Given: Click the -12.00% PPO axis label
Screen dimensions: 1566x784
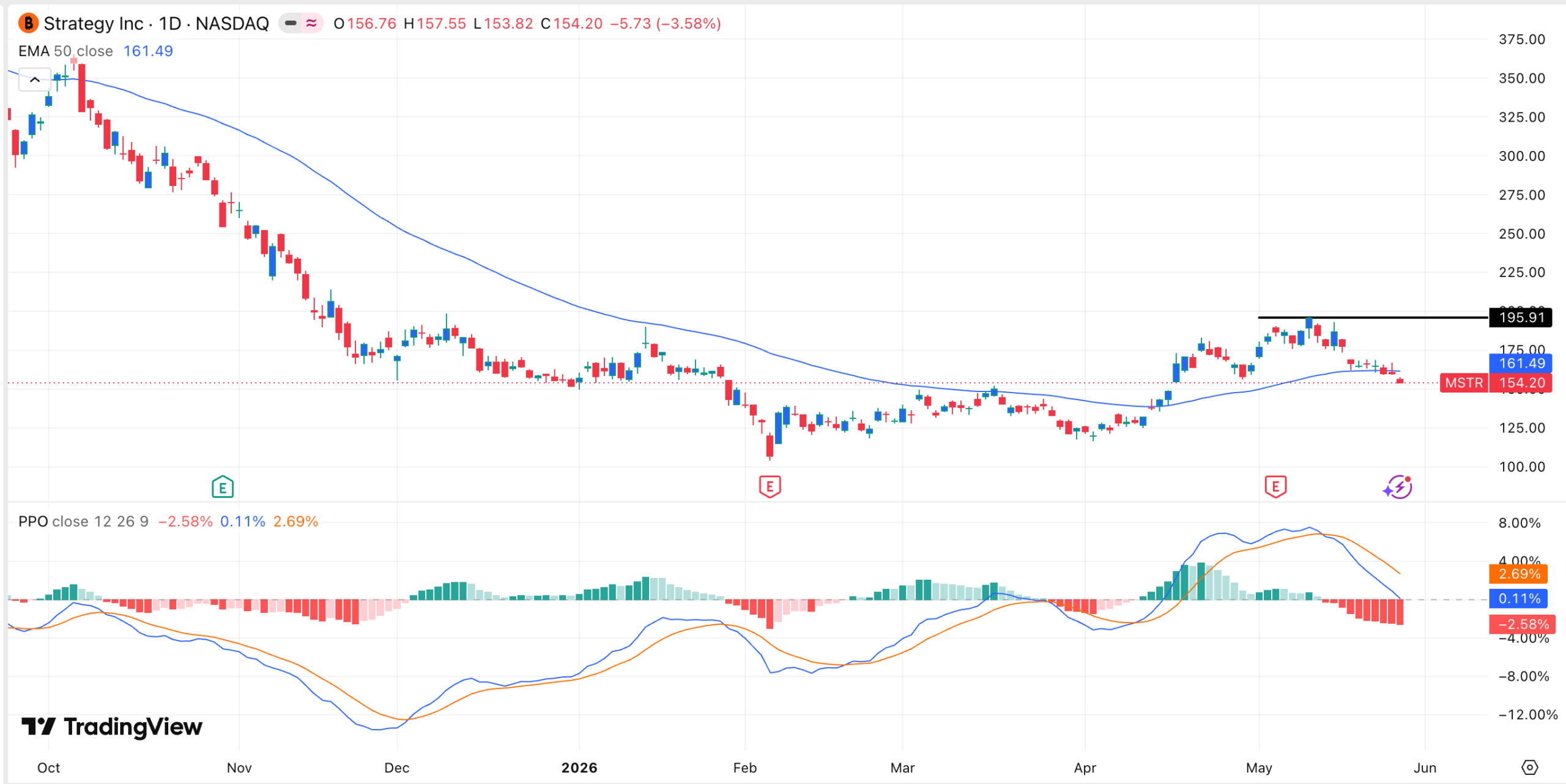Looking at the screenshot, I should 1527,714.
